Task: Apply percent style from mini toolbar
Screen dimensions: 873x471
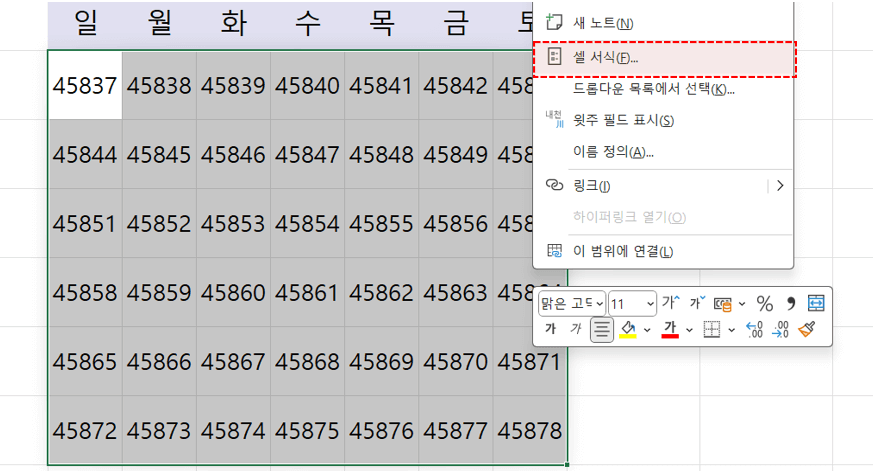Action: (765, 303)
